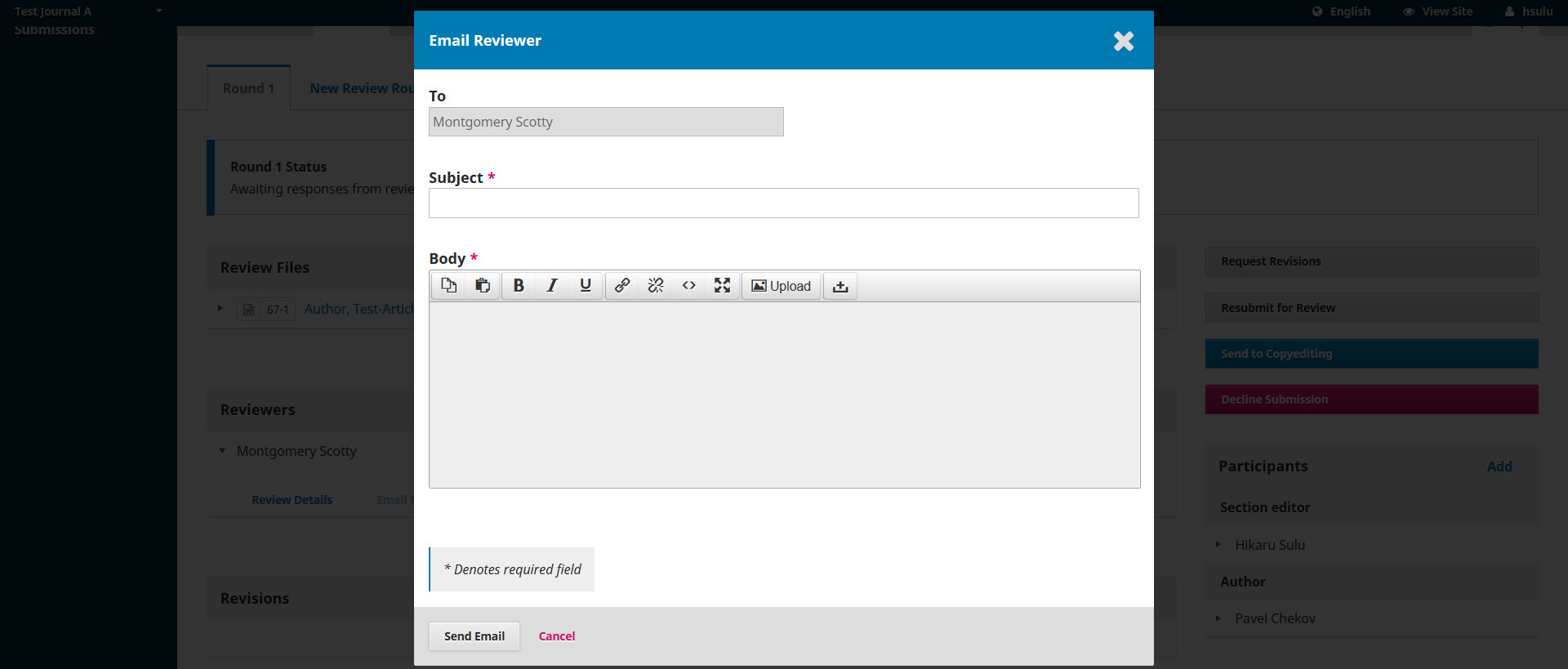Viewport: 1568px width, 669px height.
Task: Click the document icon beside 67-1
Action: [248, 310]
